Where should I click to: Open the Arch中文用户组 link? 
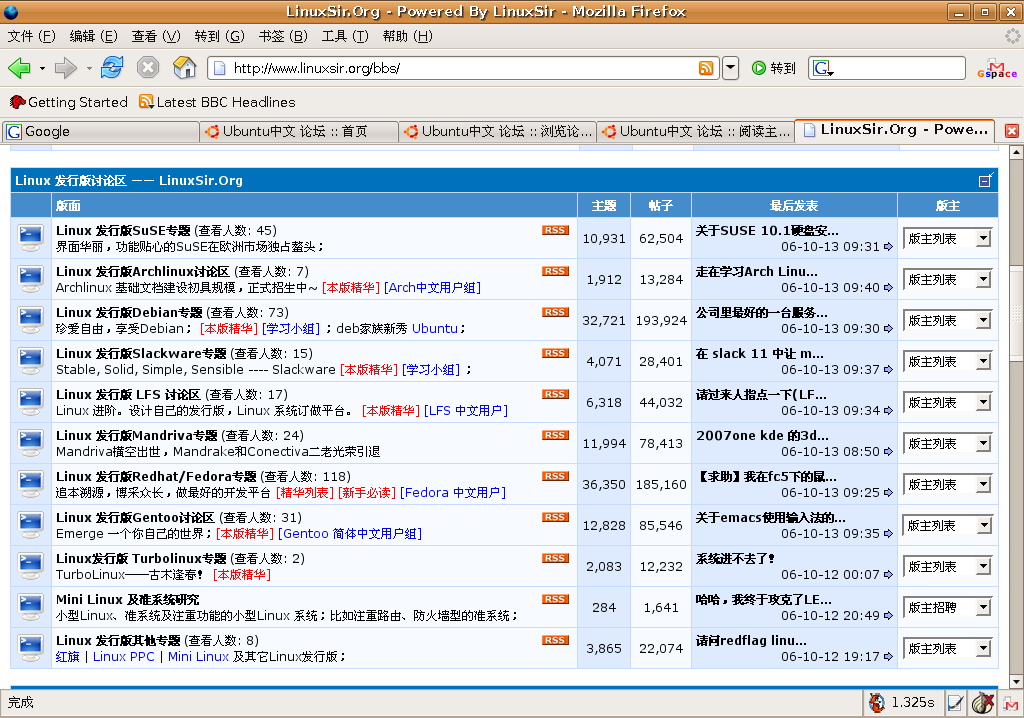[432, 287]
